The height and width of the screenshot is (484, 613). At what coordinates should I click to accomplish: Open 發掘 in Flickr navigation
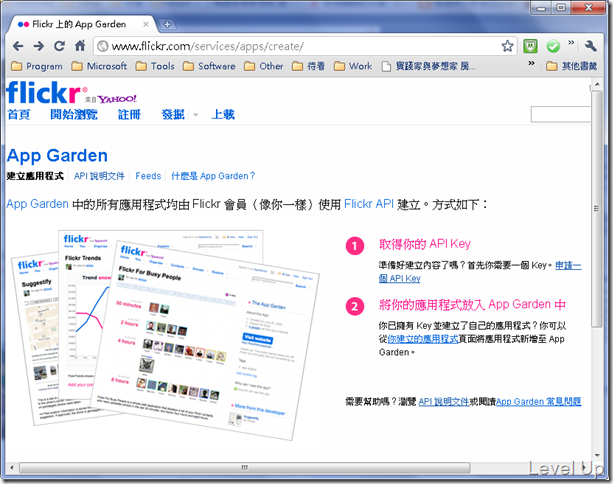[x=173, y=115]
